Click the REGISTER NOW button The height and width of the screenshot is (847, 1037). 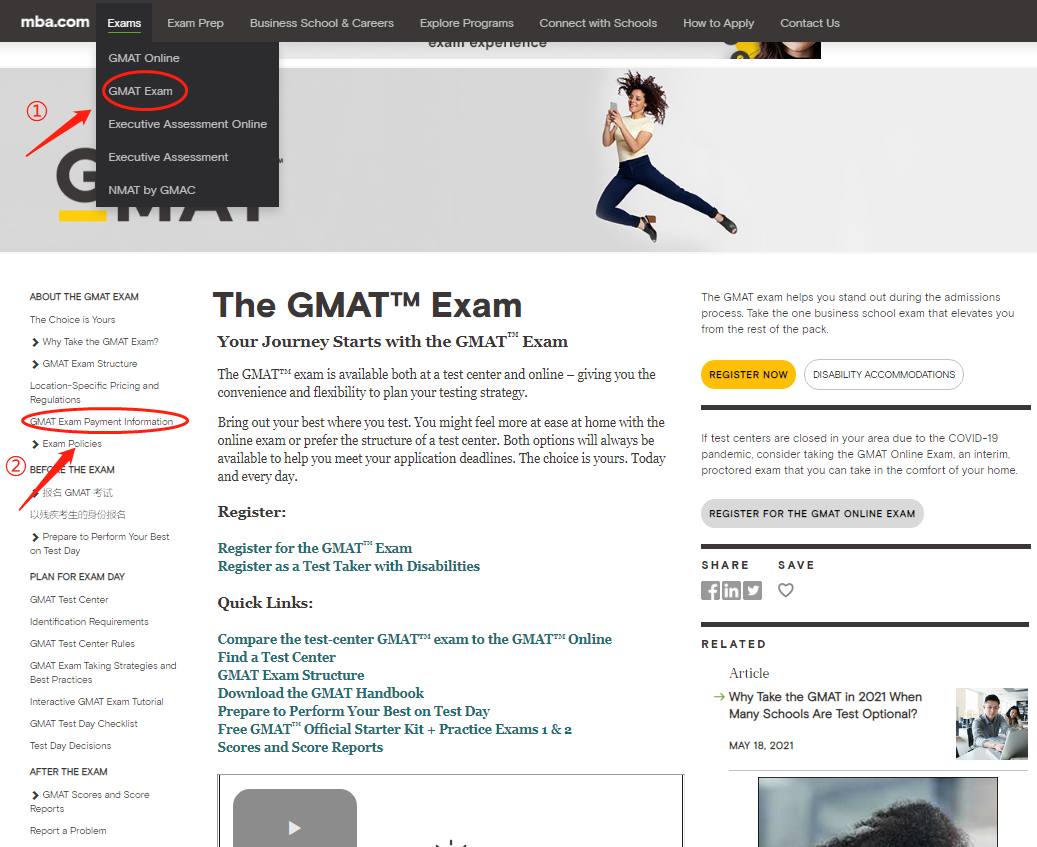[x=748, y=374]
